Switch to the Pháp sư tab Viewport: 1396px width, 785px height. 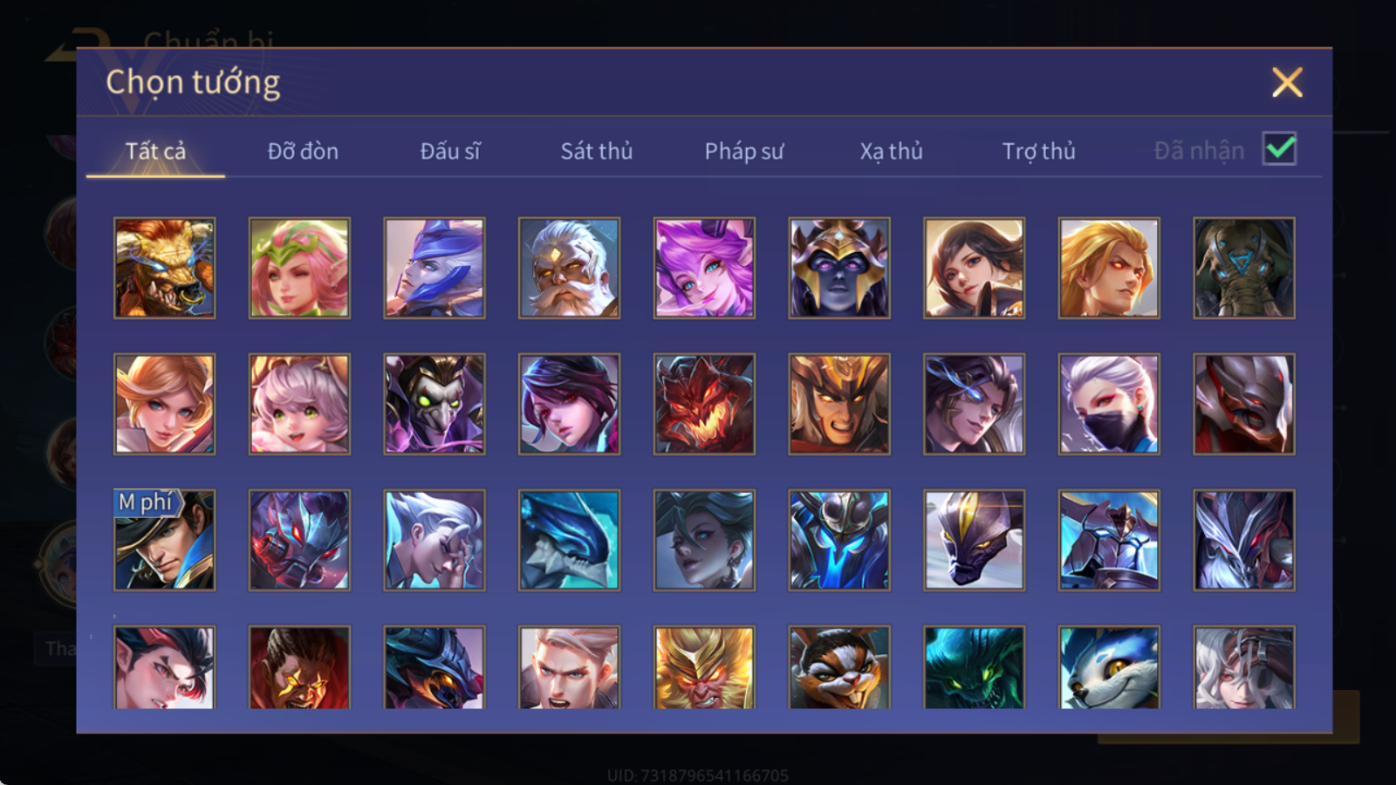(x=744, y=151)
